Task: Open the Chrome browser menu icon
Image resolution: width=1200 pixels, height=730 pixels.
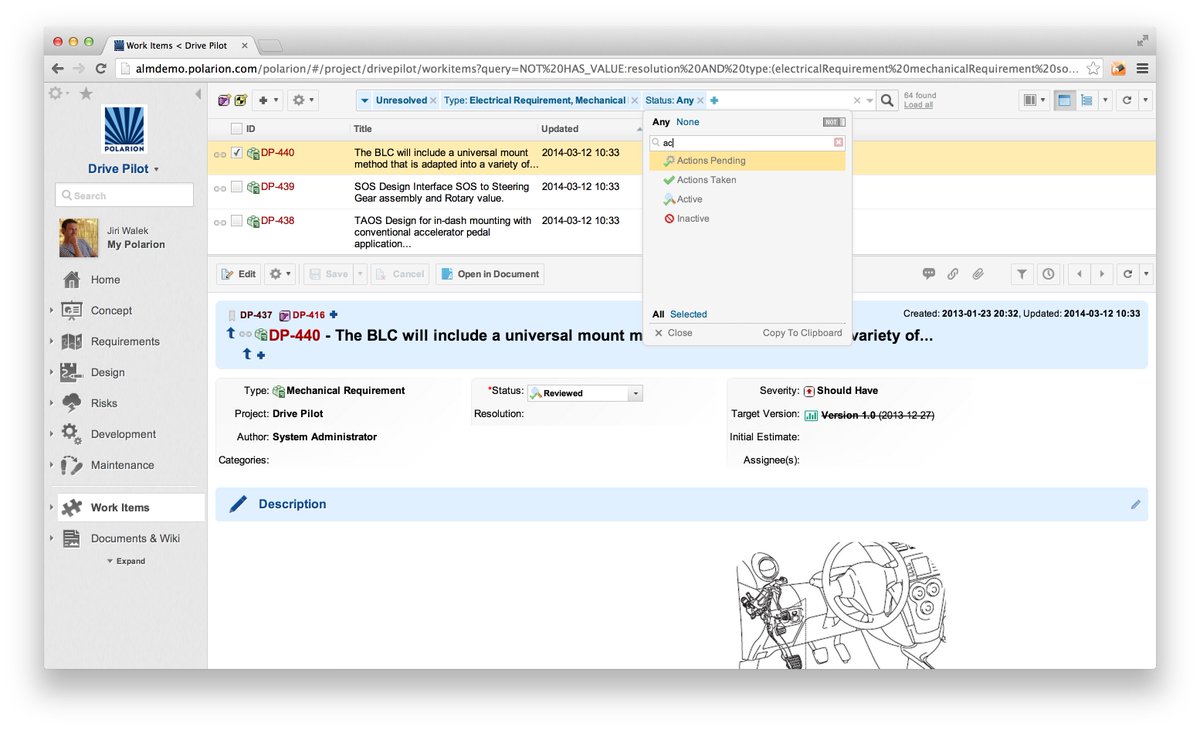Action: [1142, 69]
